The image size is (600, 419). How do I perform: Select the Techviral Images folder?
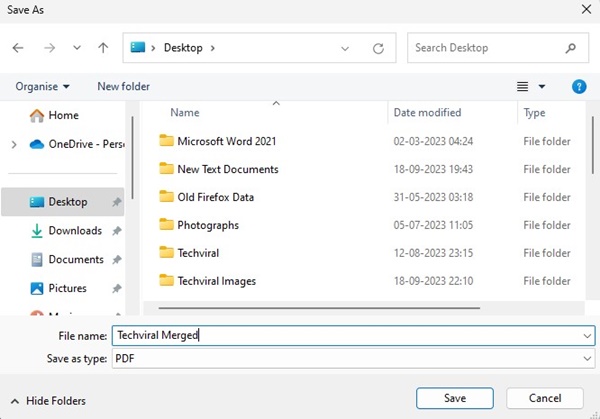(x=217, y=281)
